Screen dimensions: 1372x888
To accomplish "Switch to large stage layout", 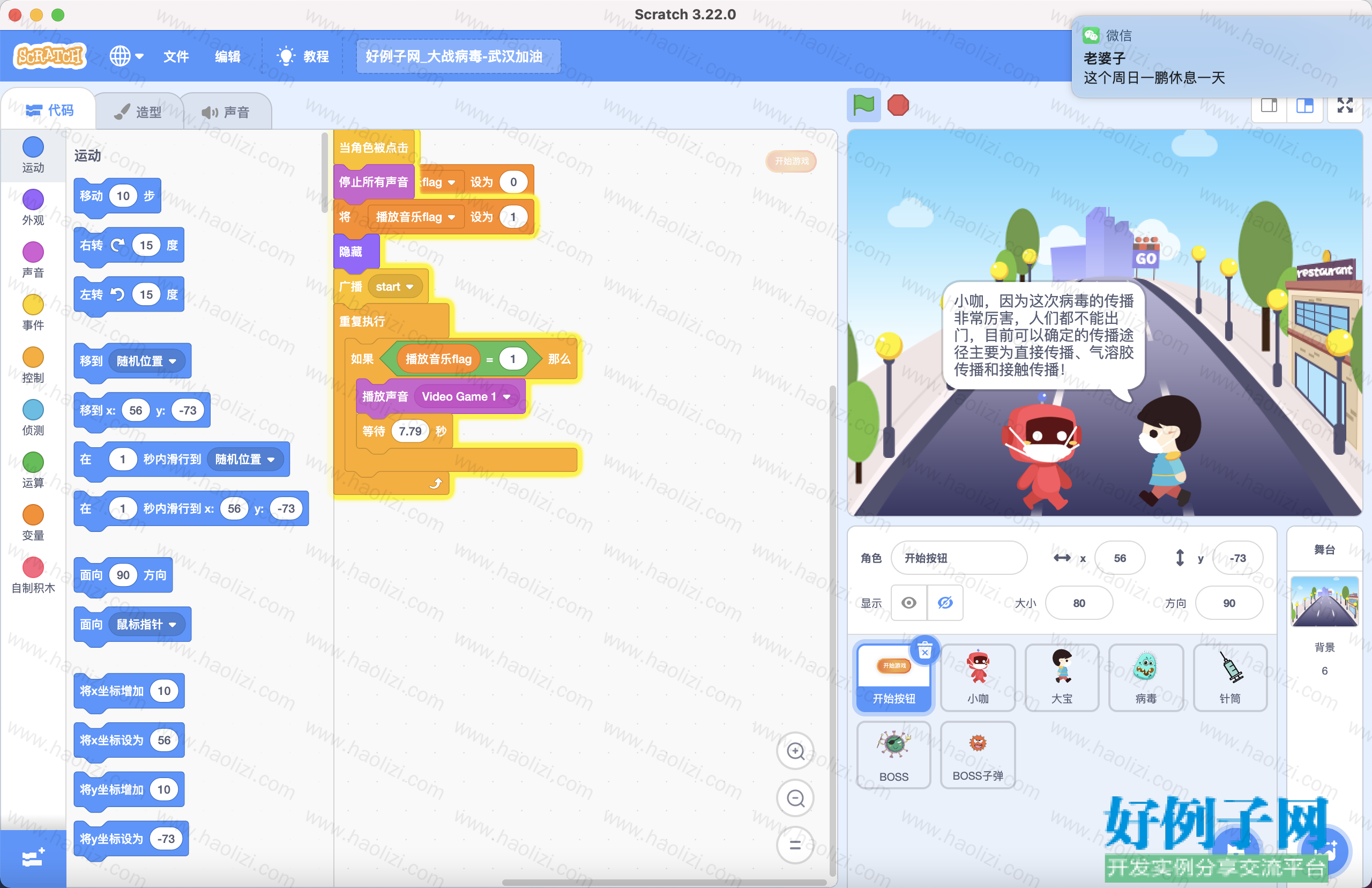I will click(x=1304, y=106).
